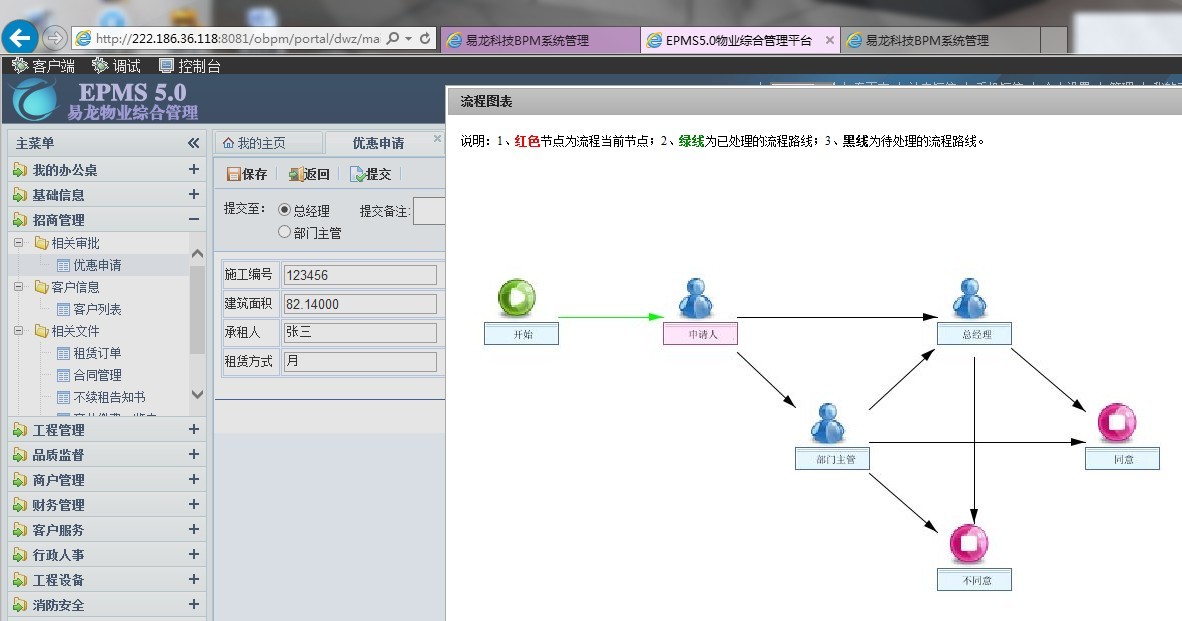Click the 相关审批 folder icon
The height and width of the screenshot is (621, 1182).
pos(42,243)
